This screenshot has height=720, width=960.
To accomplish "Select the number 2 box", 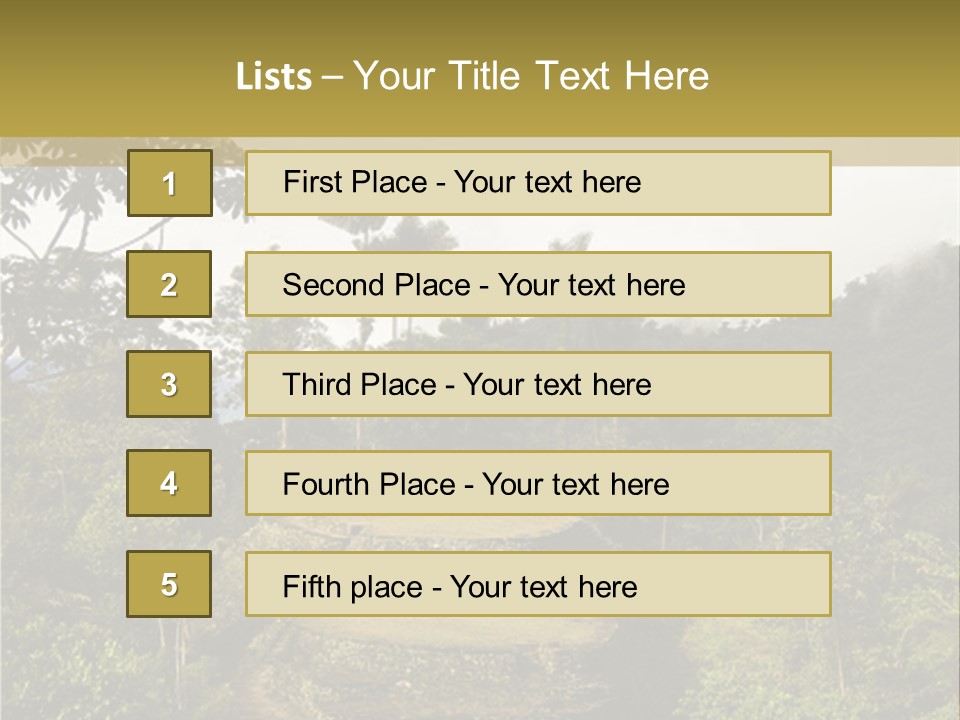I will 169,284.
